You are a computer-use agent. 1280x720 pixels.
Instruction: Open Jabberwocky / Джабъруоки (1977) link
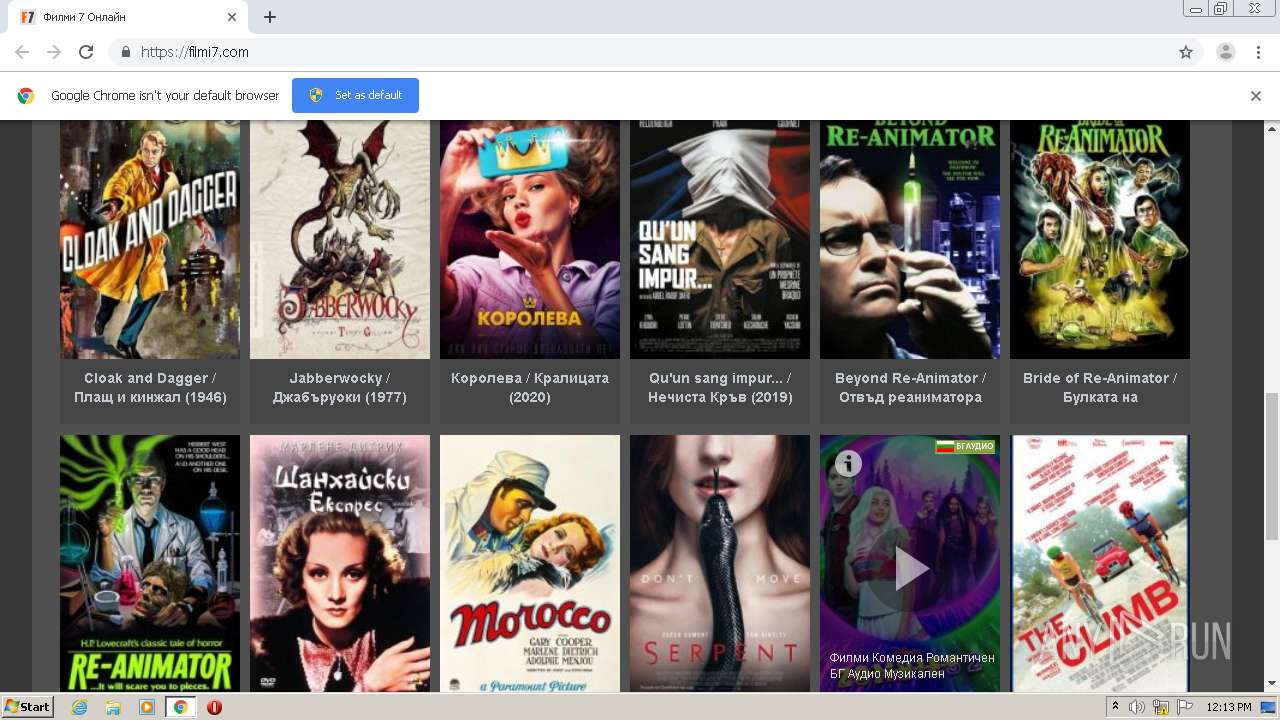pos(340,388)
